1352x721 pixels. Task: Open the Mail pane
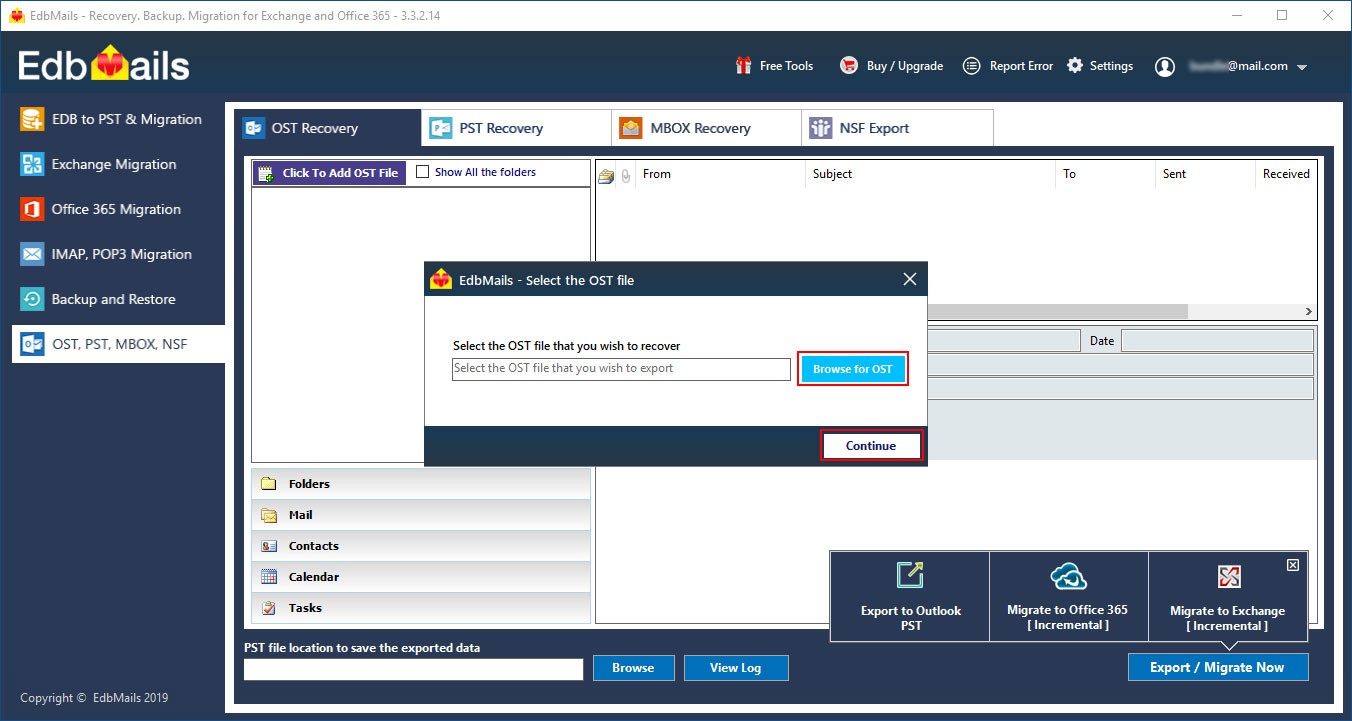[421, 515]
